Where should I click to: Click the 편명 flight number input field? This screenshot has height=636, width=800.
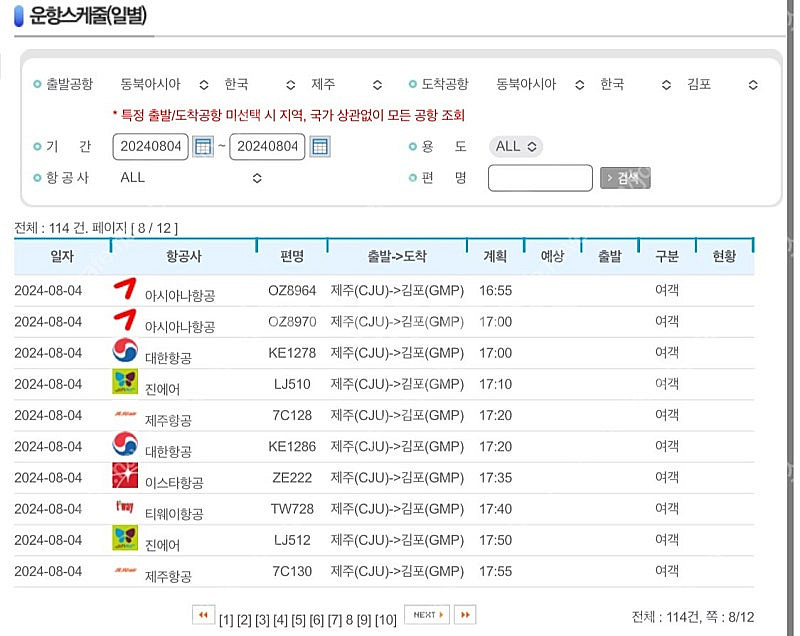(540, 178)
